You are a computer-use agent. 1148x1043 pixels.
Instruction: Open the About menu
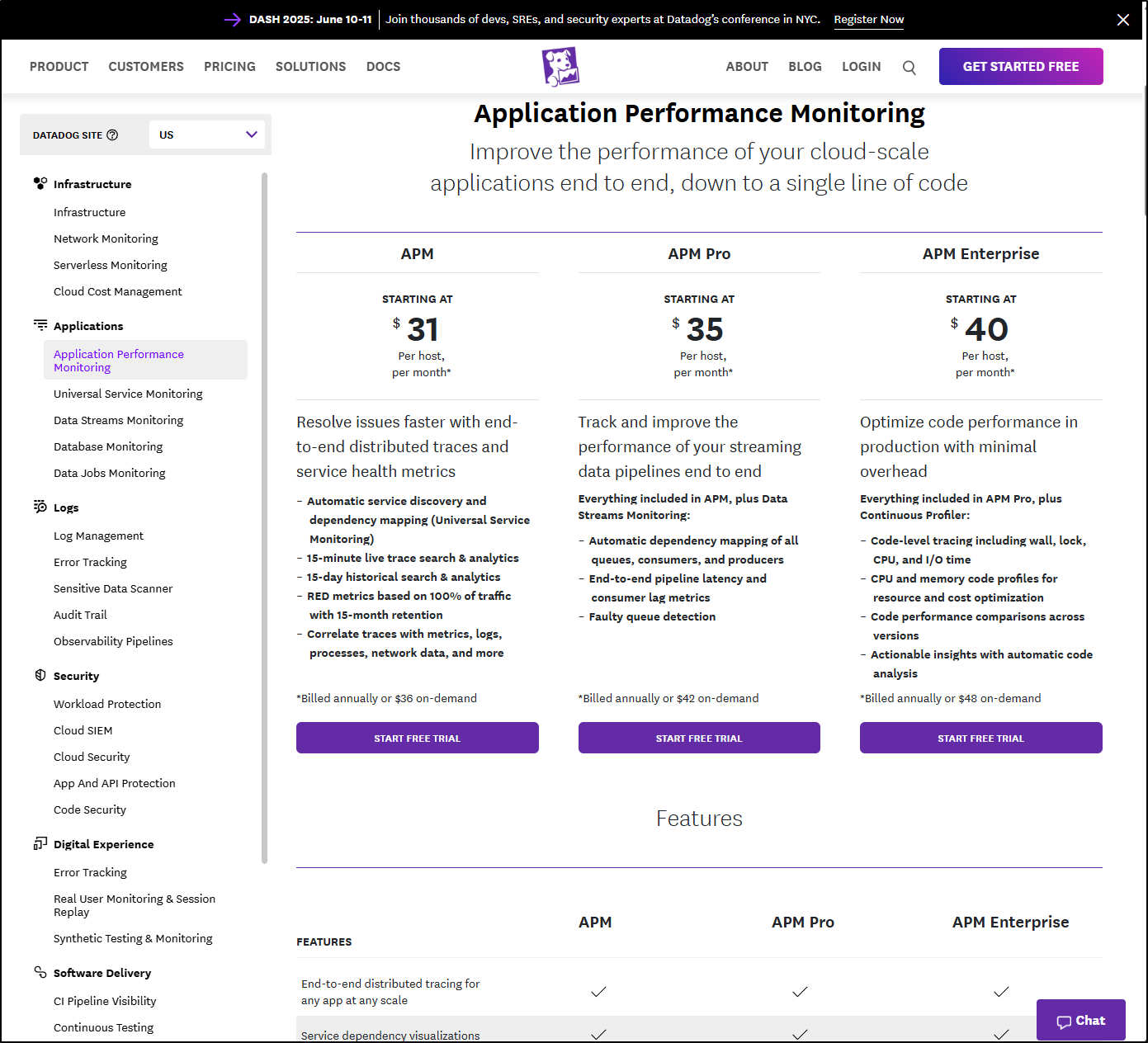[747, 67]
